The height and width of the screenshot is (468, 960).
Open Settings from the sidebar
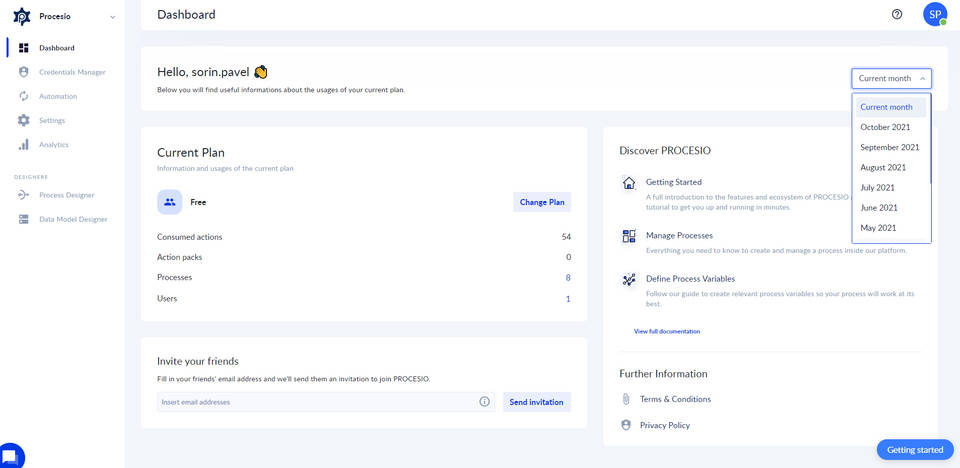[x=52, y=121]
